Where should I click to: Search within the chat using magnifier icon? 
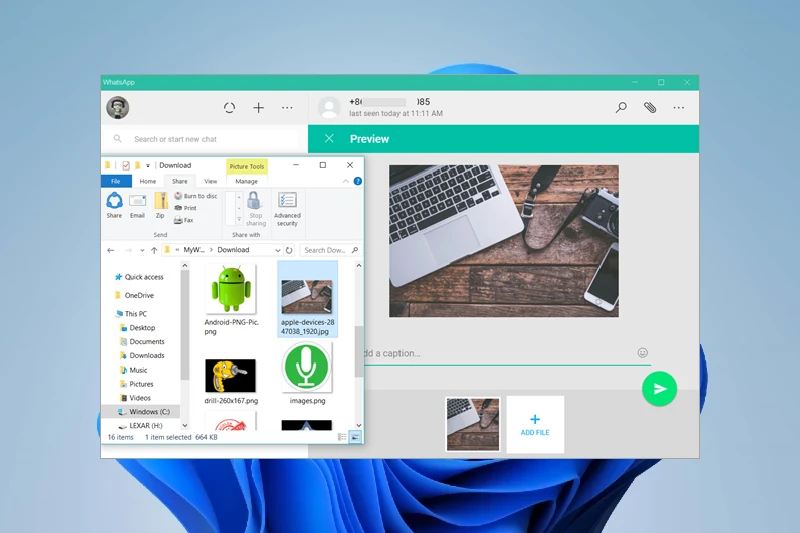click(x=621, y=108)
